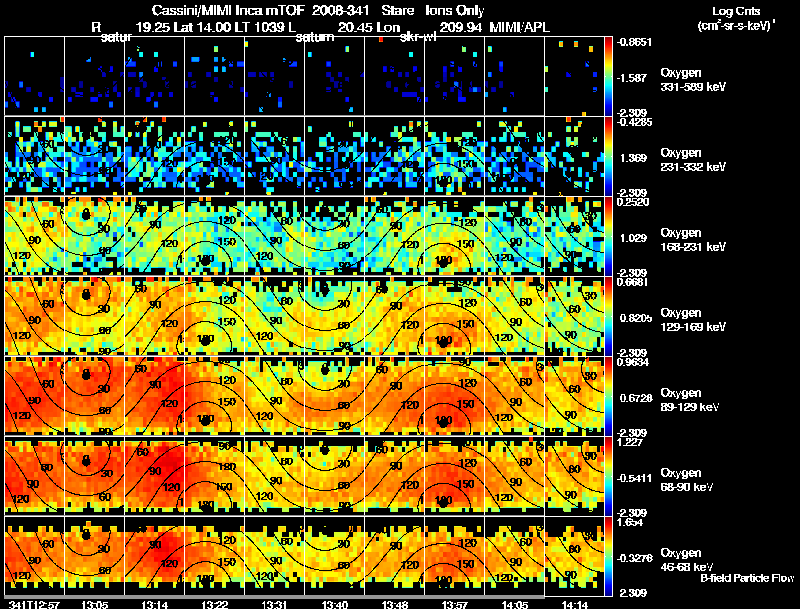Screen dimensions: 800x609
Task: Click the '-0.3276' scale value
Action: [x=634, y=559]
